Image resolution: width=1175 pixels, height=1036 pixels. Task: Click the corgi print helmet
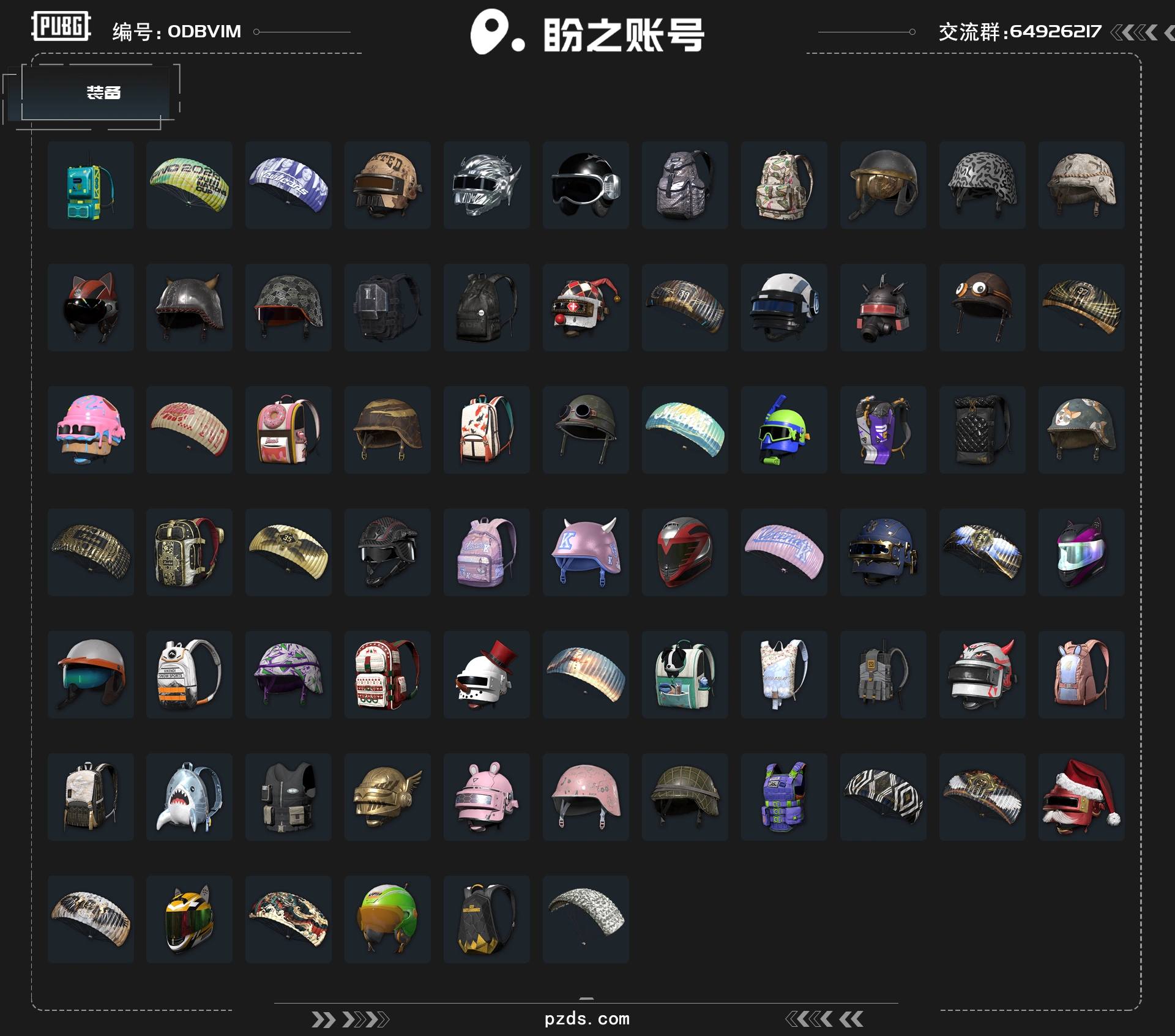tap(1081, 430)
